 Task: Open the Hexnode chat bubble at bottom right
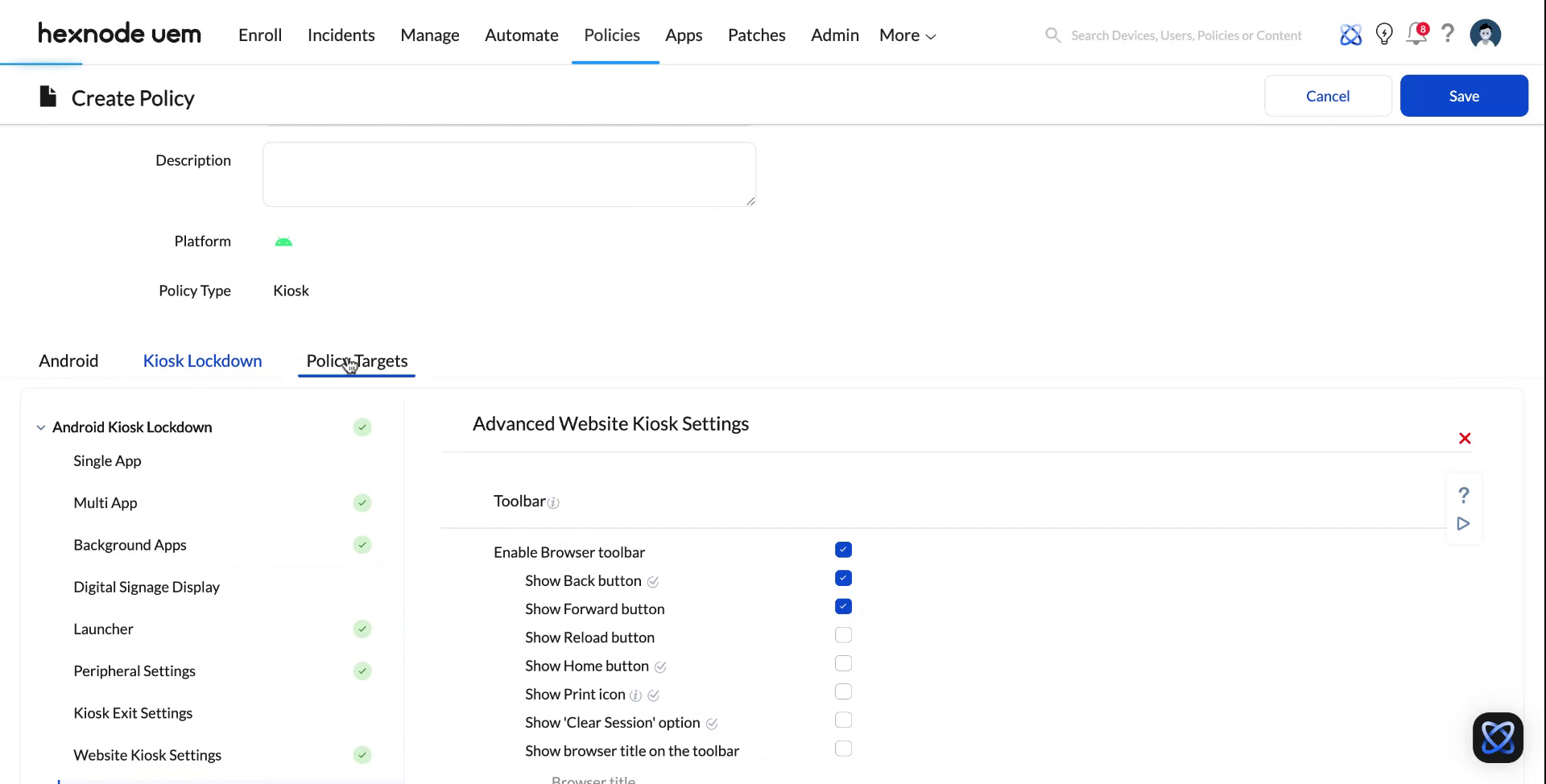pos(1498,737)
